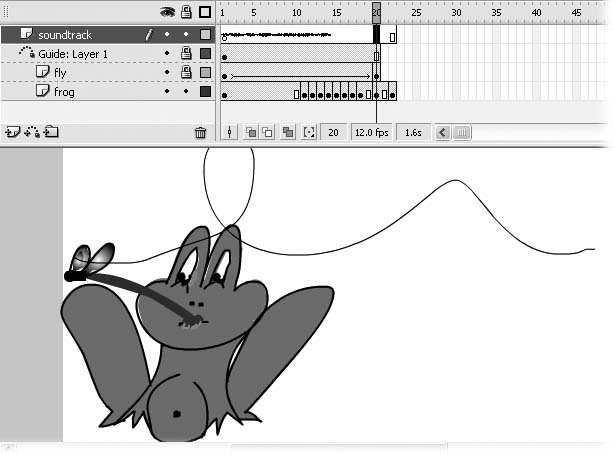Enable Onion Skin Outlines mode
Image resolution: width=614 pixels, height=455 pixels.
(268, 132)
